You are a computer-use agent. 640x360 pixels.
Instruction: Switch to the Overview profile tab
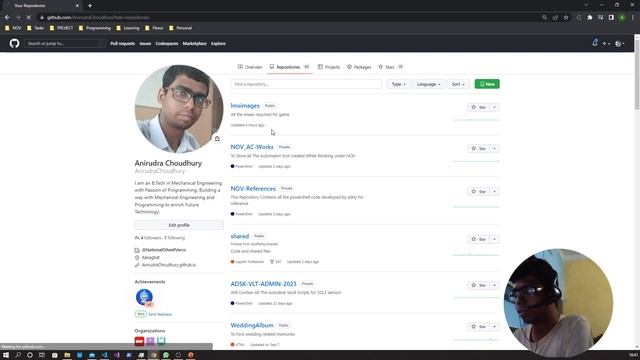(250, 67)
